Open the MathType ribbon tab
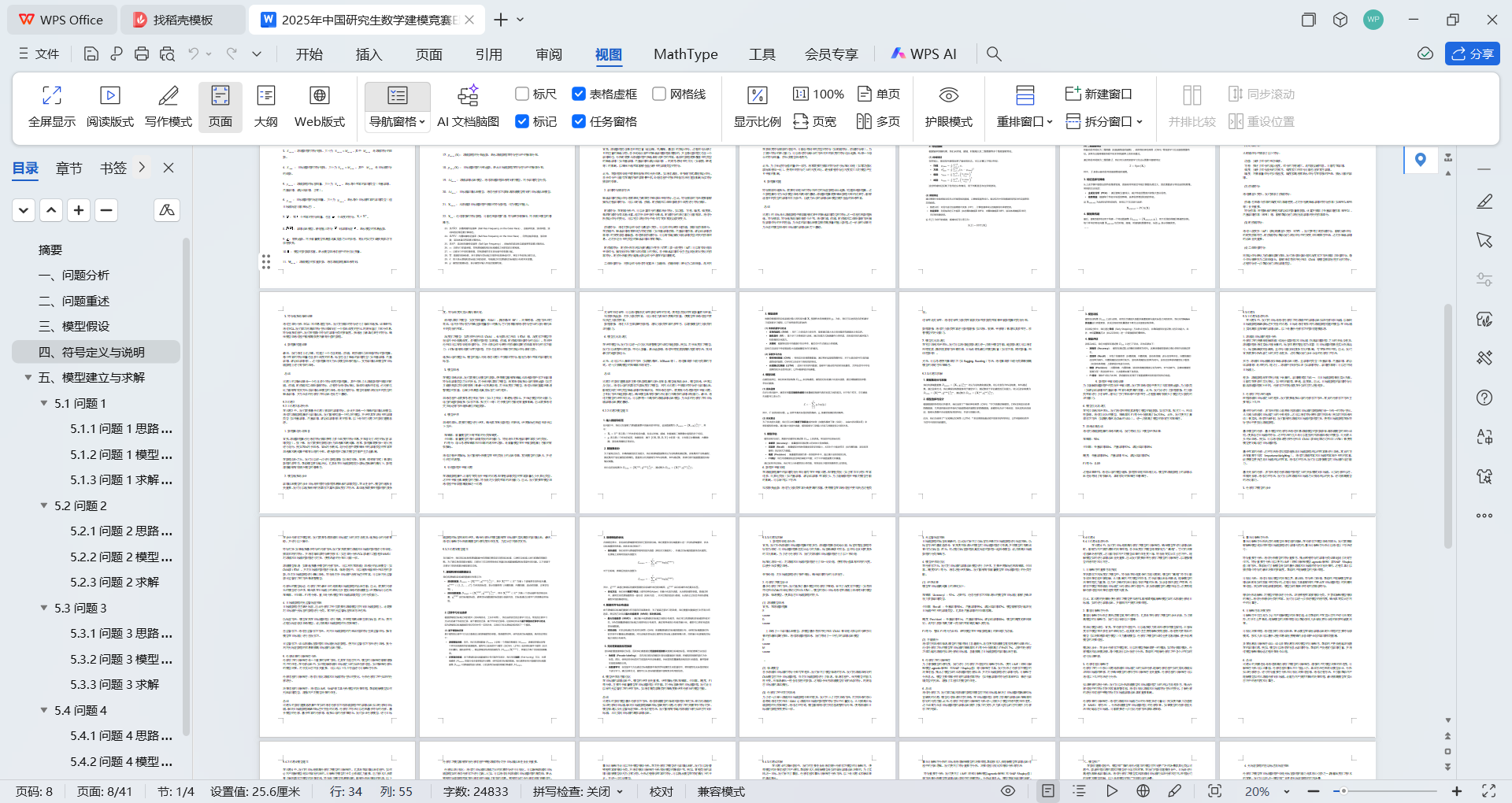This screenshot has height=803, width=1512. pyautogui.click(x=686, y=54)
